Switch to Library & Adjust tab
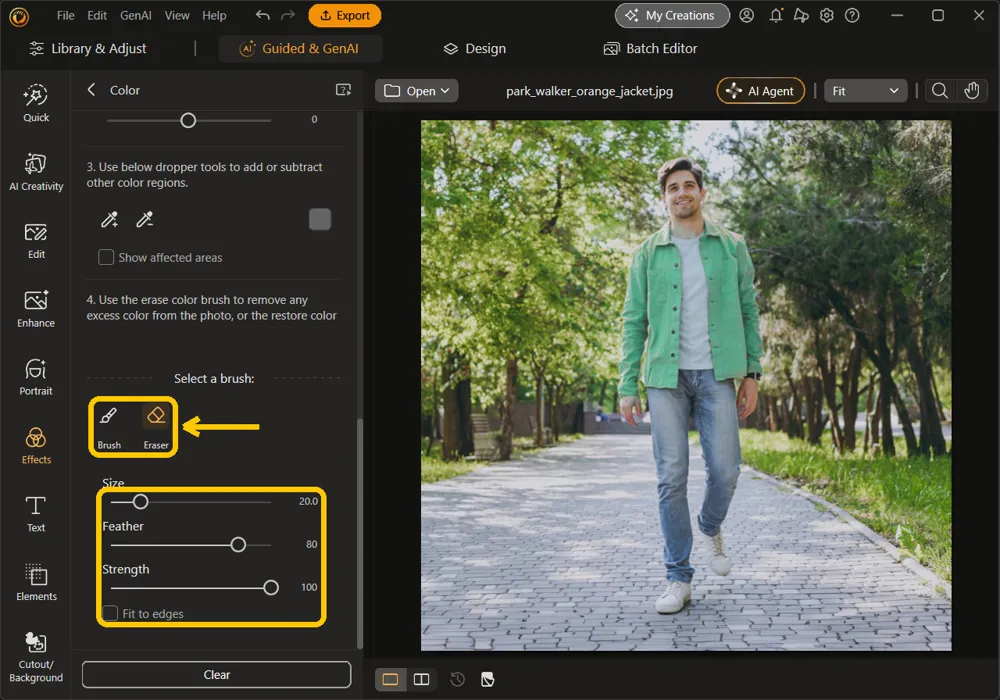This screenshot has width=1000, height=700. [88, 48]
